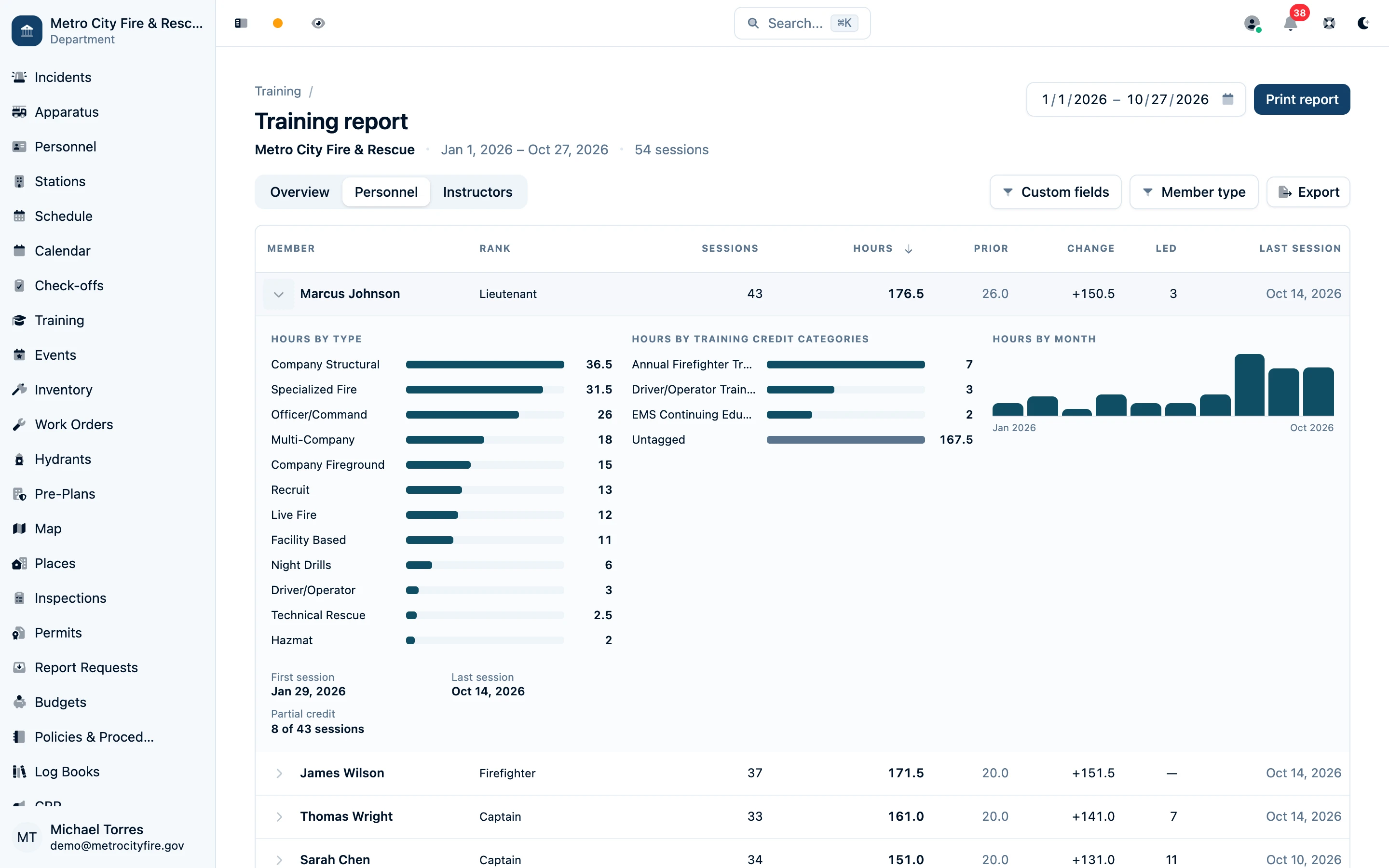The height and width of the screenshot is (868, 1389).
Task: Click the user status avatar icon
Action: tap(1252, 23)
